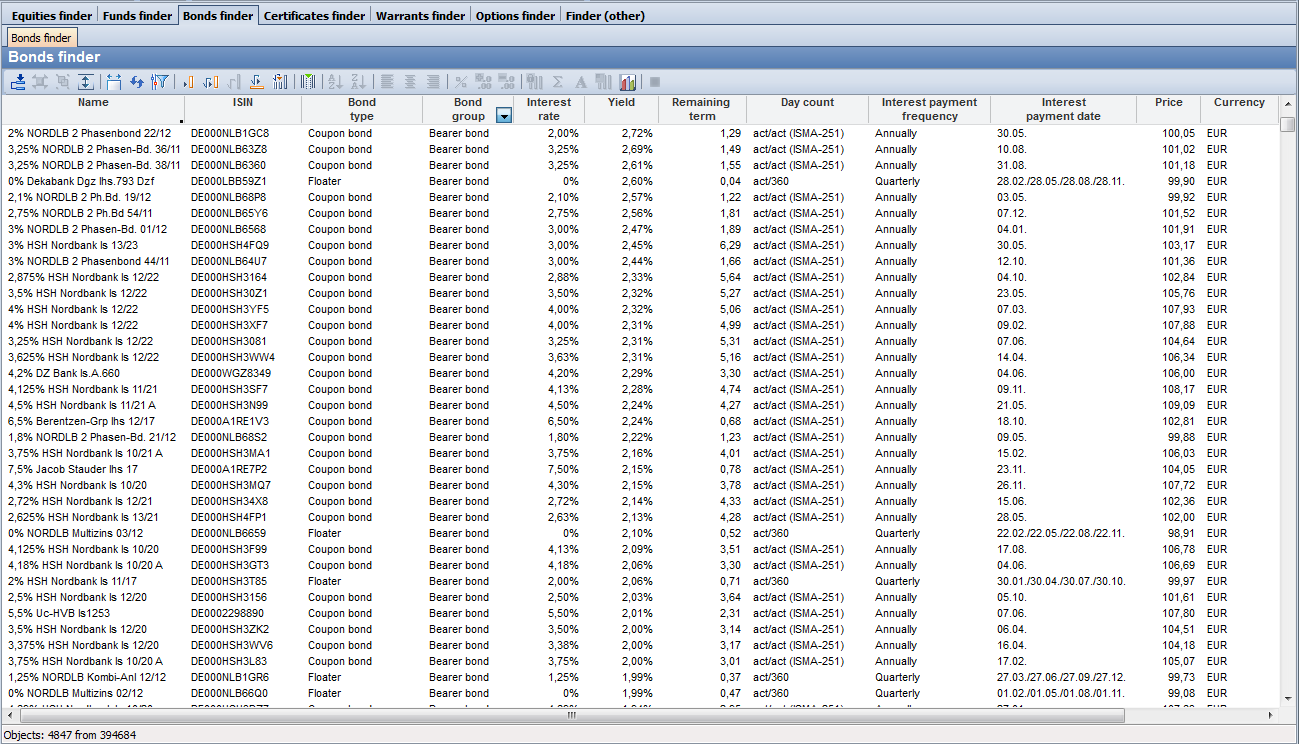Click the green-topped column selection icon
Viewport: 1299px width, 744px height.
(308, 82)
